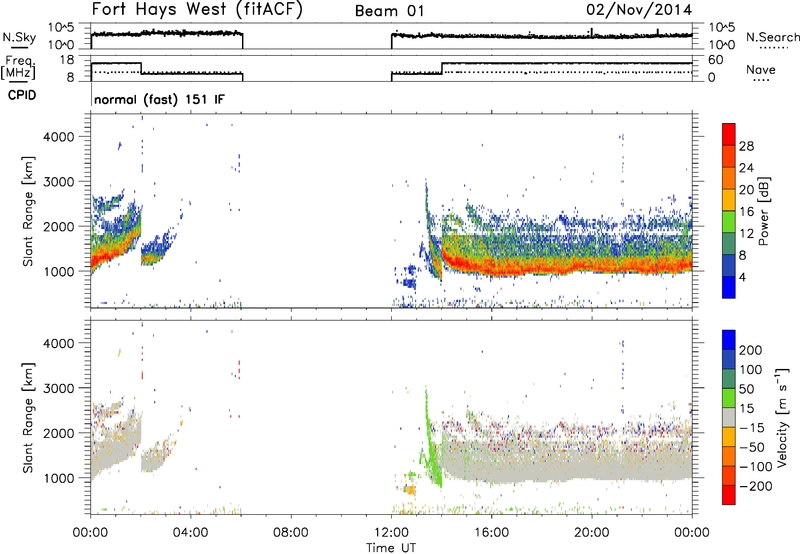Click the red swatch of the Power colorbar

tap(729, 135)
